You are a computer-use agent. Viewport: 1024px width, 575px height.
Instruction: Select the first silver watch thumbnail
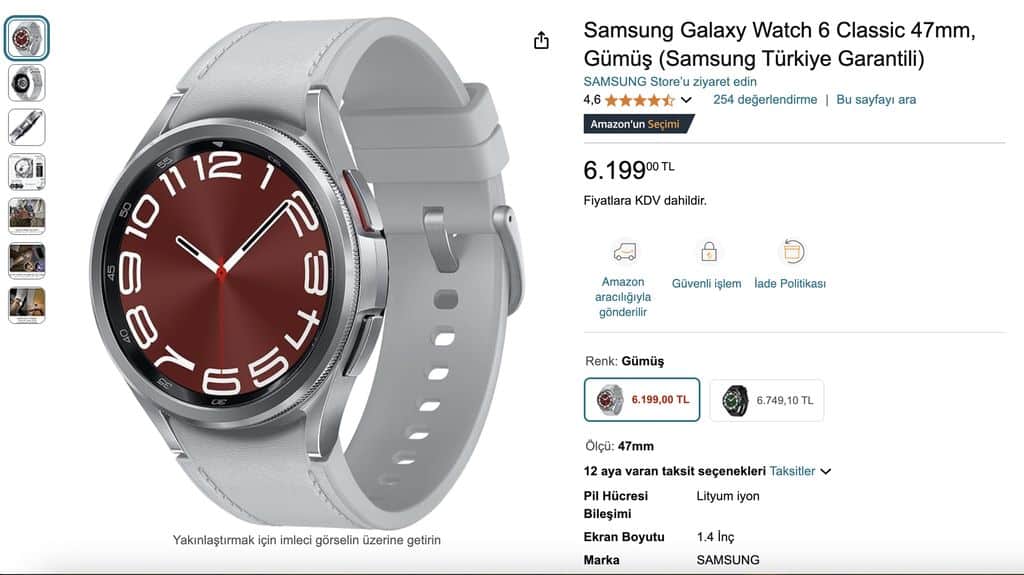pyautogui.click(x=27, y=38)
